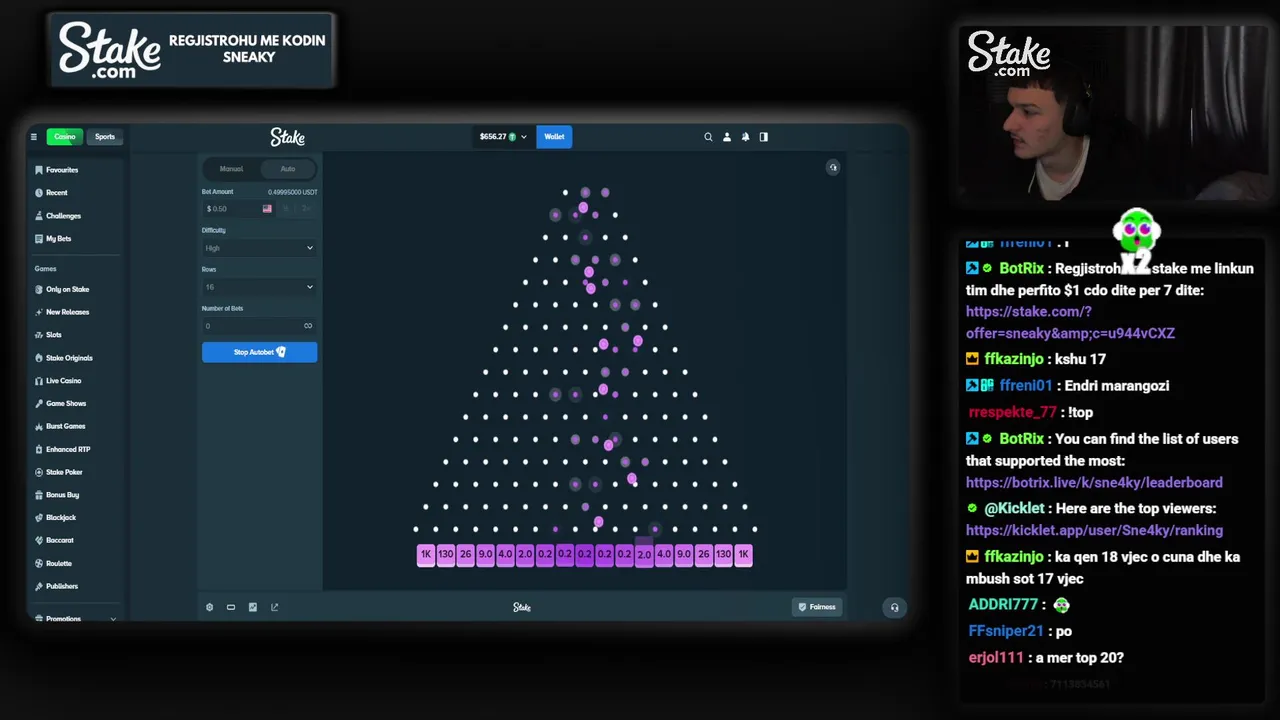The width and height of the screenshot is (1280, 720).
Task: Open game settings gear icon
Action: click(x=209, y=607)
